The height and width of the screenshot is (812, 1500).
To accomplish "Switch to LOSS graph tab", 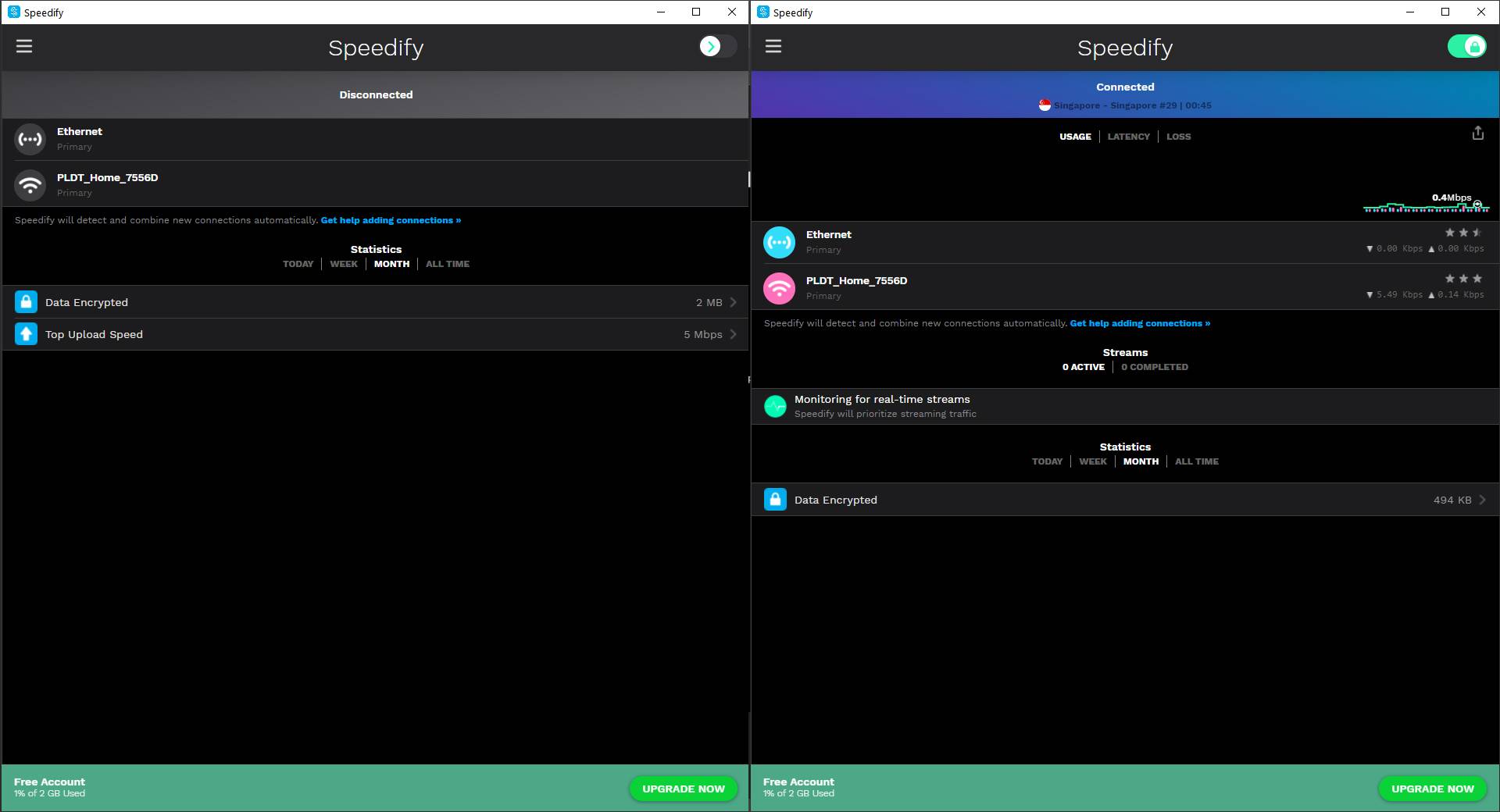I will tap(1179, 137).
